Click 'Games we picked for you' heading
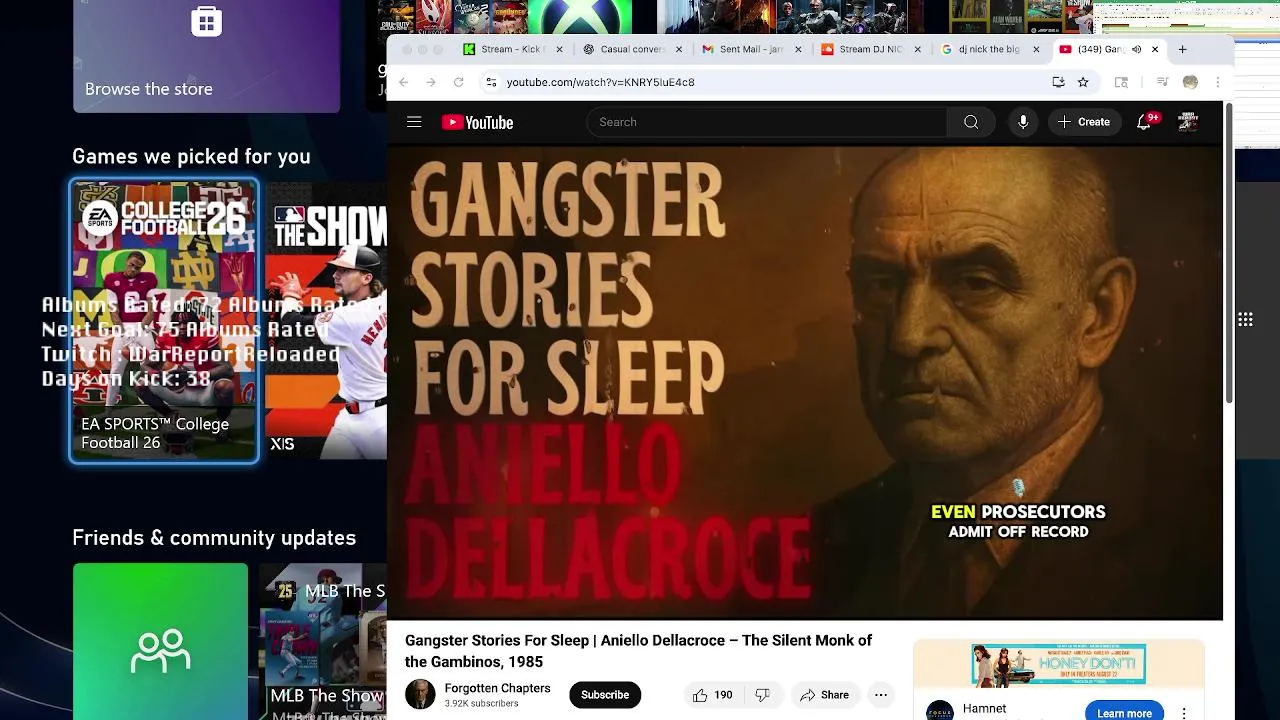1280x720 pixels. [x=191, y=156]
